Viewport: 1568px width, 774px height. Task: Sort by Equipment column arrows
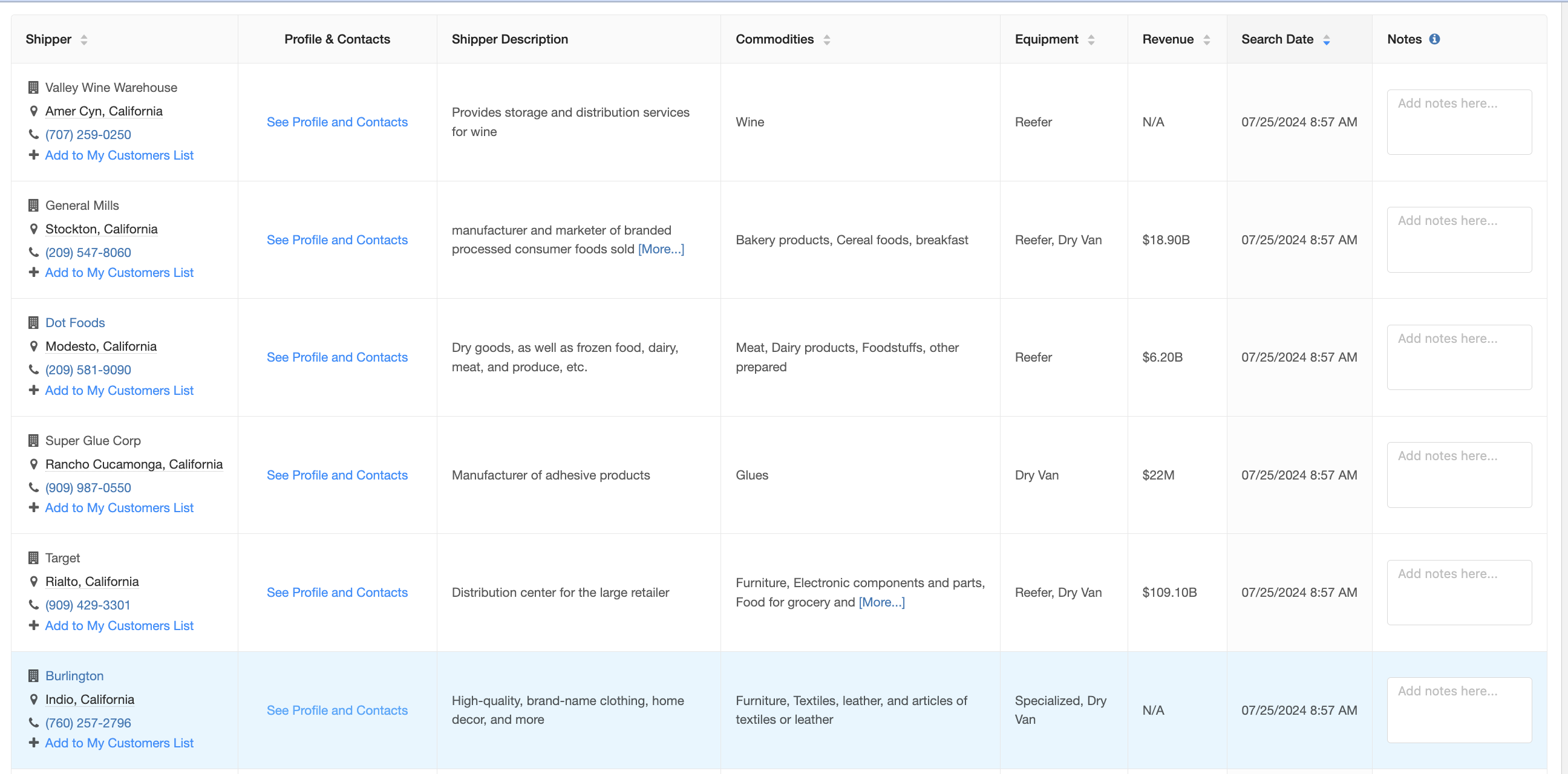1091,39
